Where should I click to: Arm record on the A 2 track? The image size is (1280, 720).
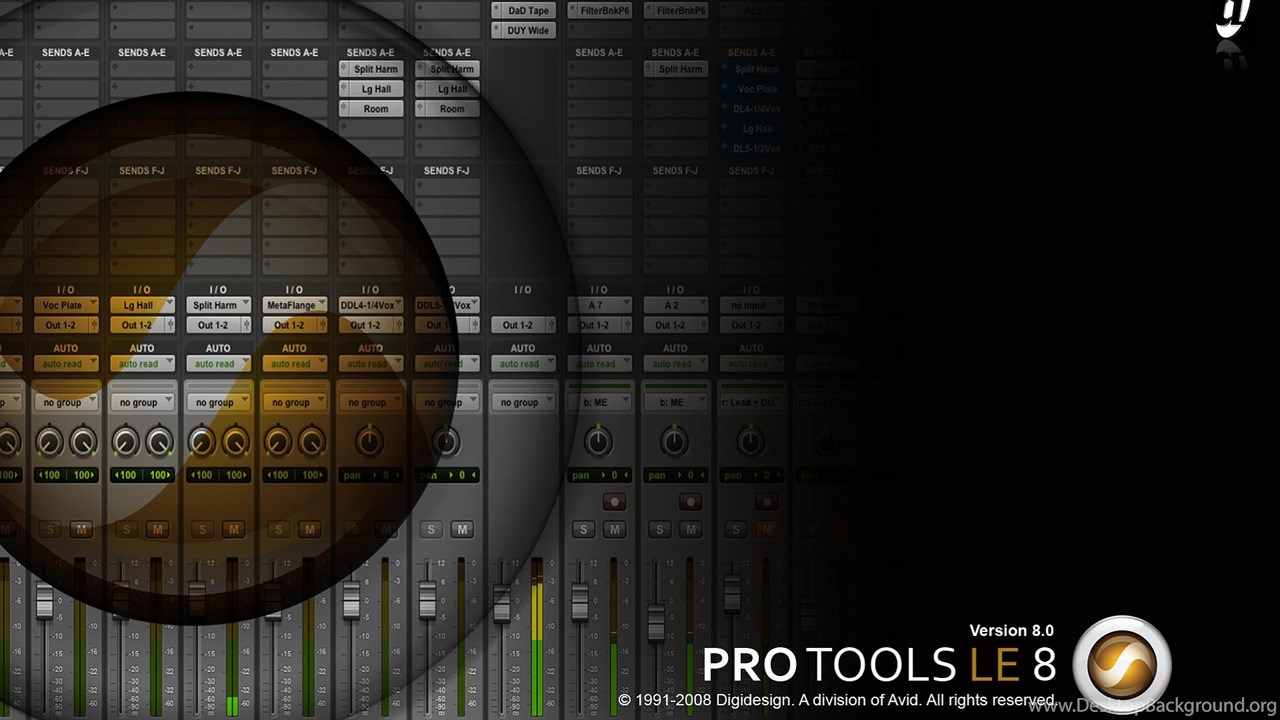pyautogui.click(x=690, y=501)
